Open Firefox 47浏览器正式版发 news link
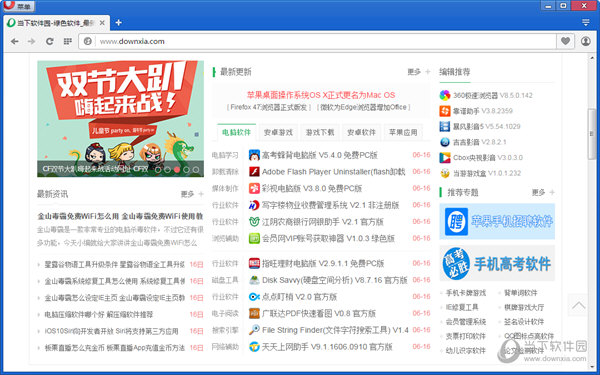600x375 pixels. tap(269, 107)
